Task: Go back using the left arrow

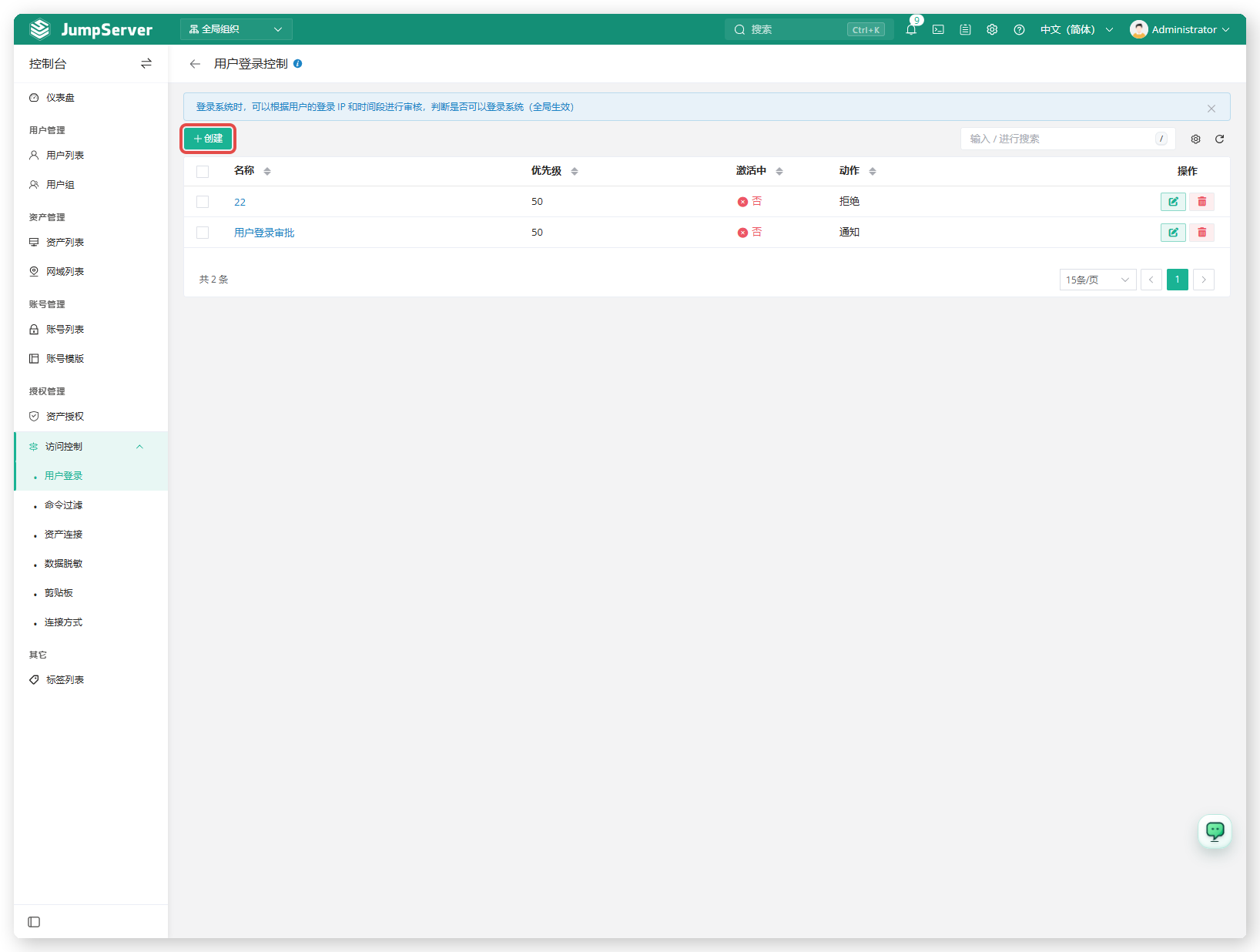Action: [195, 64]
